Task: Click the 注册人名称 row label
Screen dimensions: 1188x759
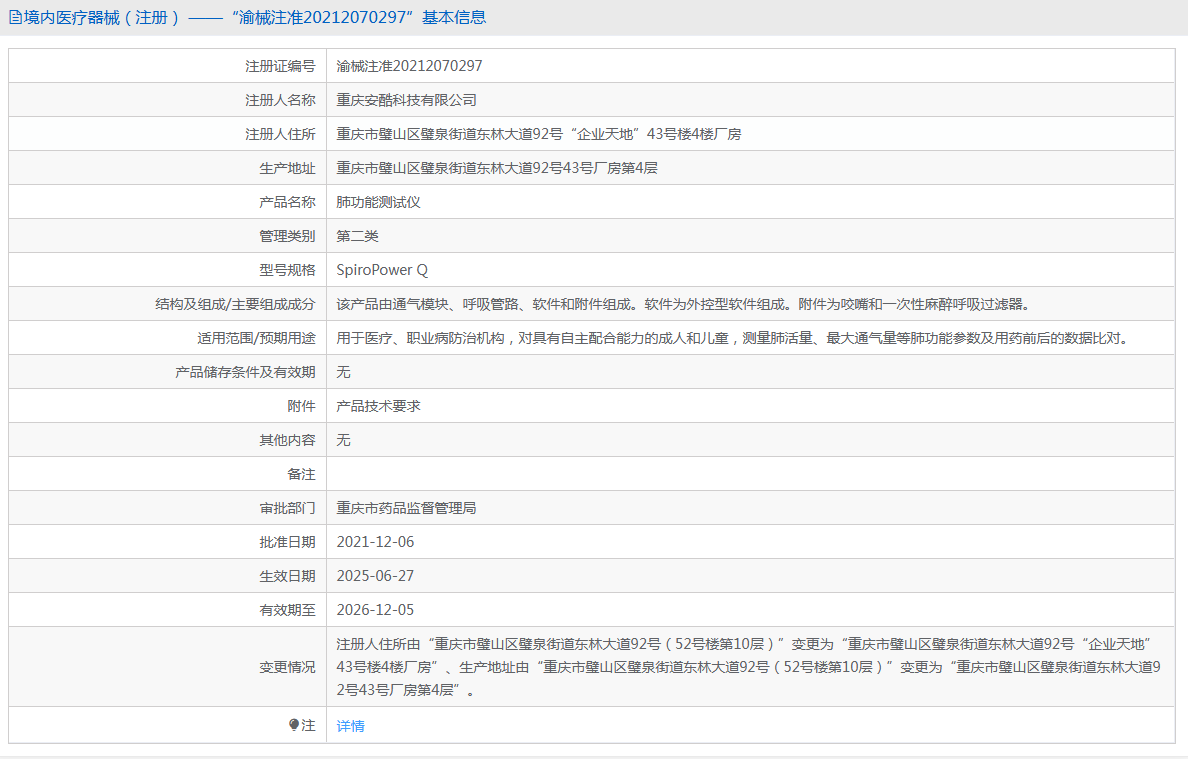Action: [280, 100]
